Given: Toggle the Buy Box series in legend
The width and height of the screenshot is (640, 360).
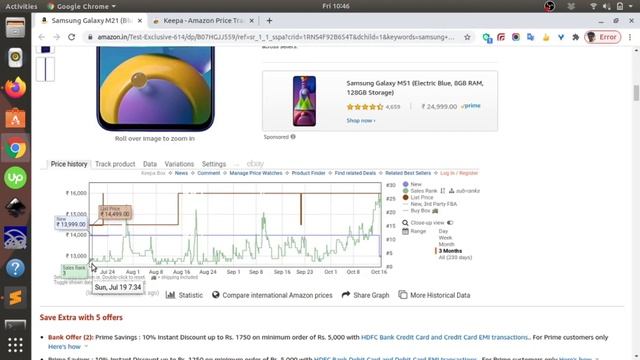Looking at the screenshot, I should tap(420, 211).
